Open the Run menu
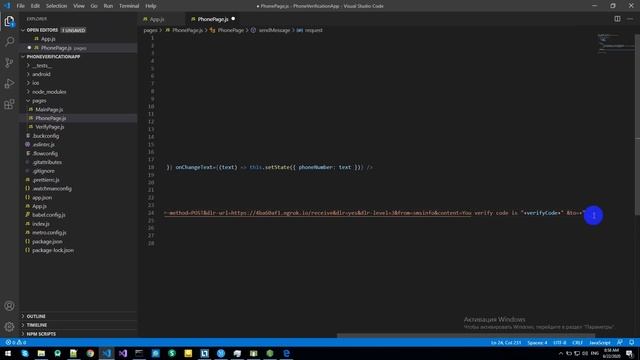 pyautogui.click(x=108, y=6)
